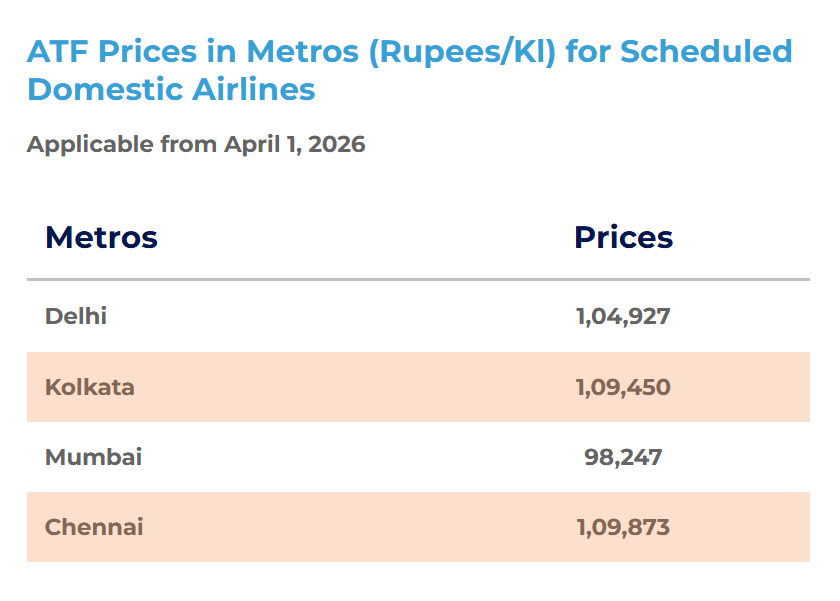Select the Mumbai cell in the table

(x=93, y=457)
